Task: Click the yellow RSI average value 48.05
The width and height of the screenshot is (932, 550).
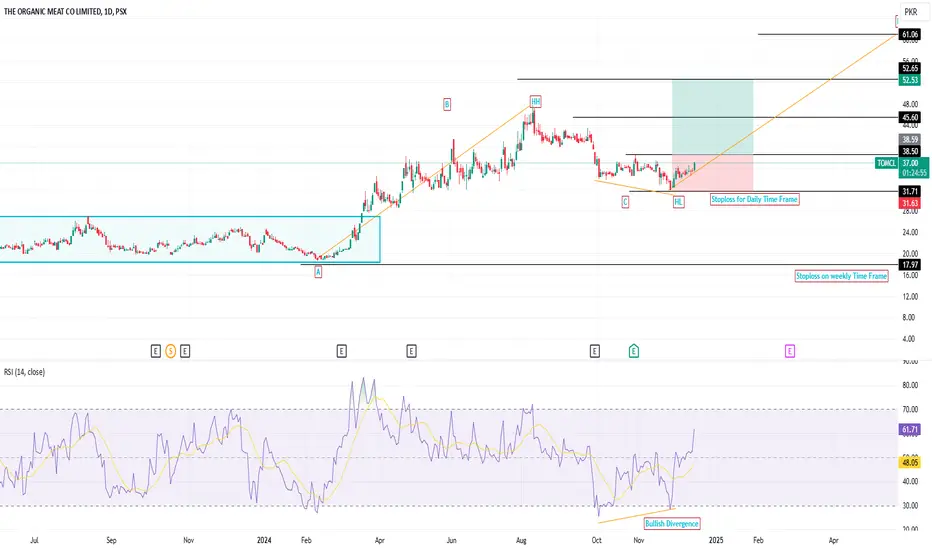Action: [x=910, y=463]
